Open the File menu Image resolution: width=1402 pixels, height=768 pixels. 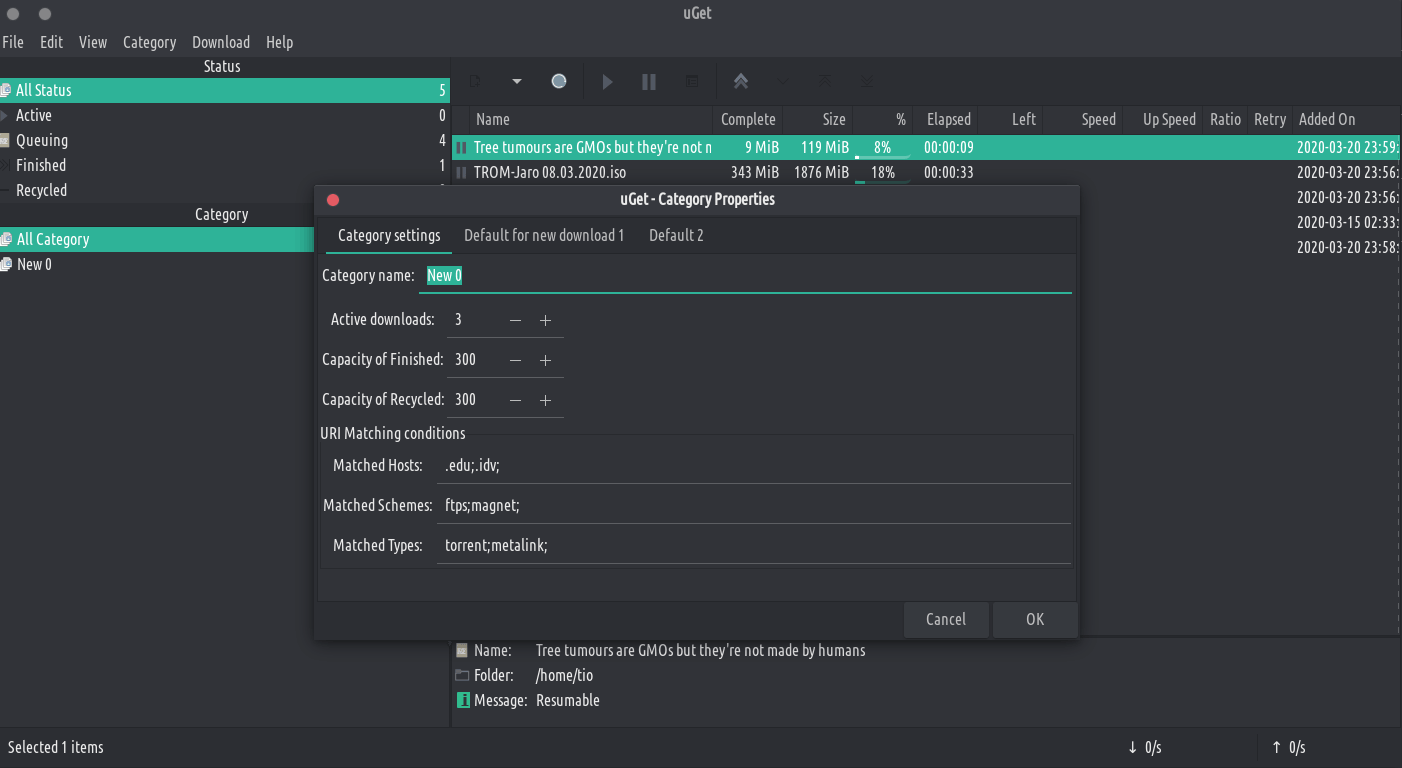coord(13,42)
